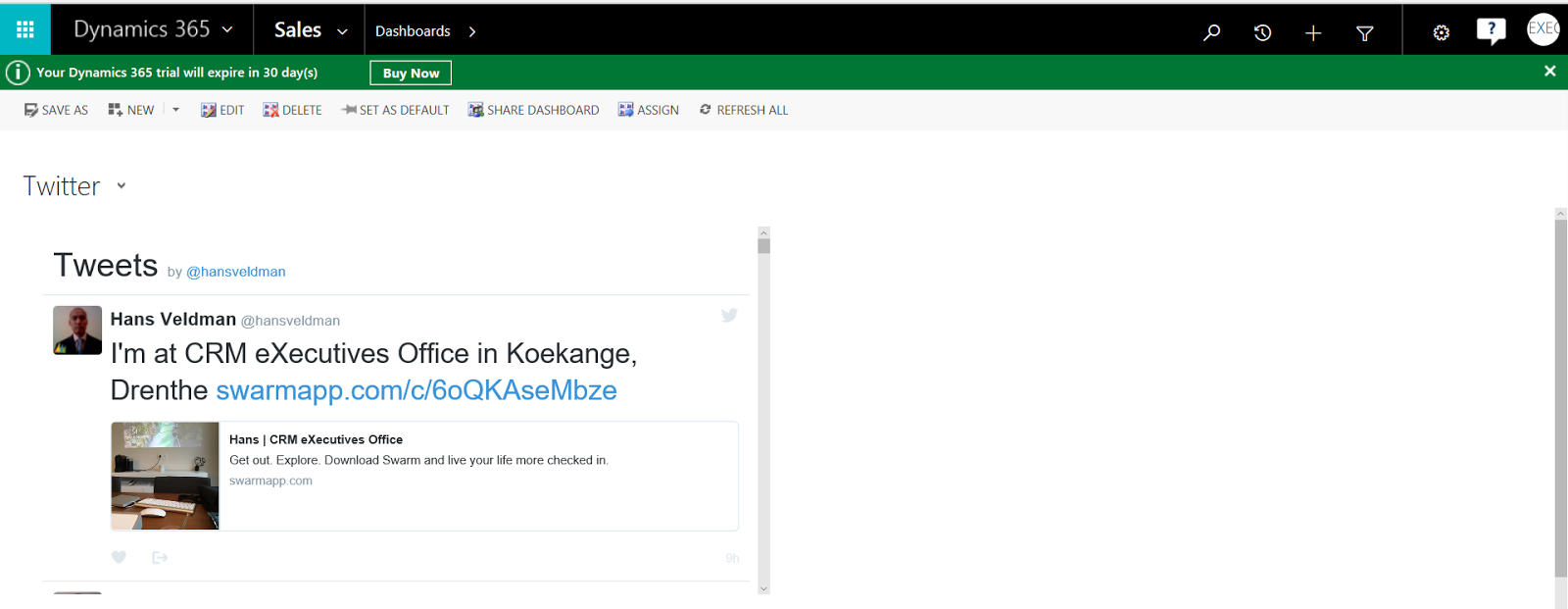Screen dimensions: 1568x609
Task: Open the @hansveldman link in Tweets header
Action: (236, 272)
